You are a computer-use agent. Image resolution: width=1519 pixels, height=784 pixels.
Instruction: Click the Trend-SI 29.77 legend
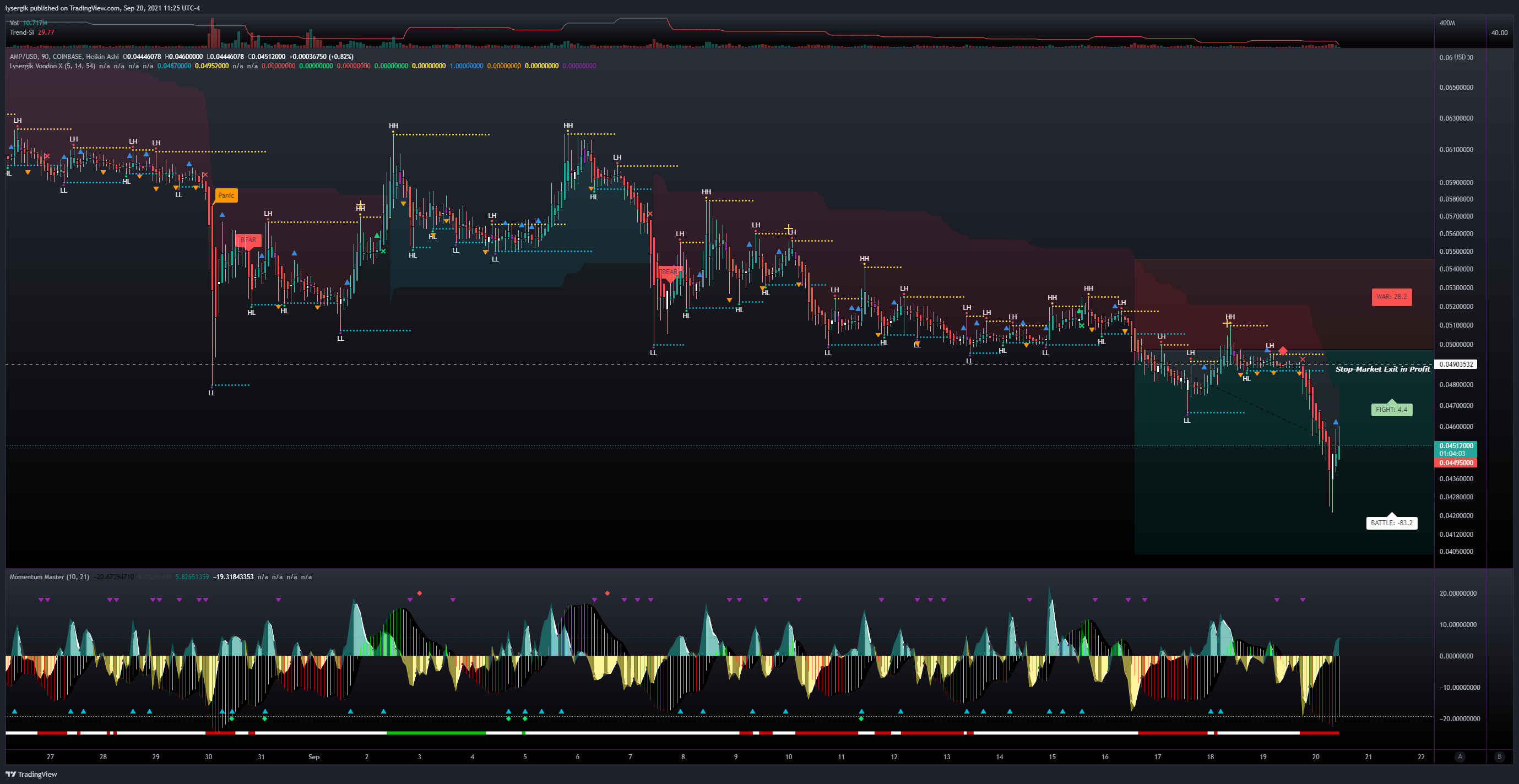[32, 32]
